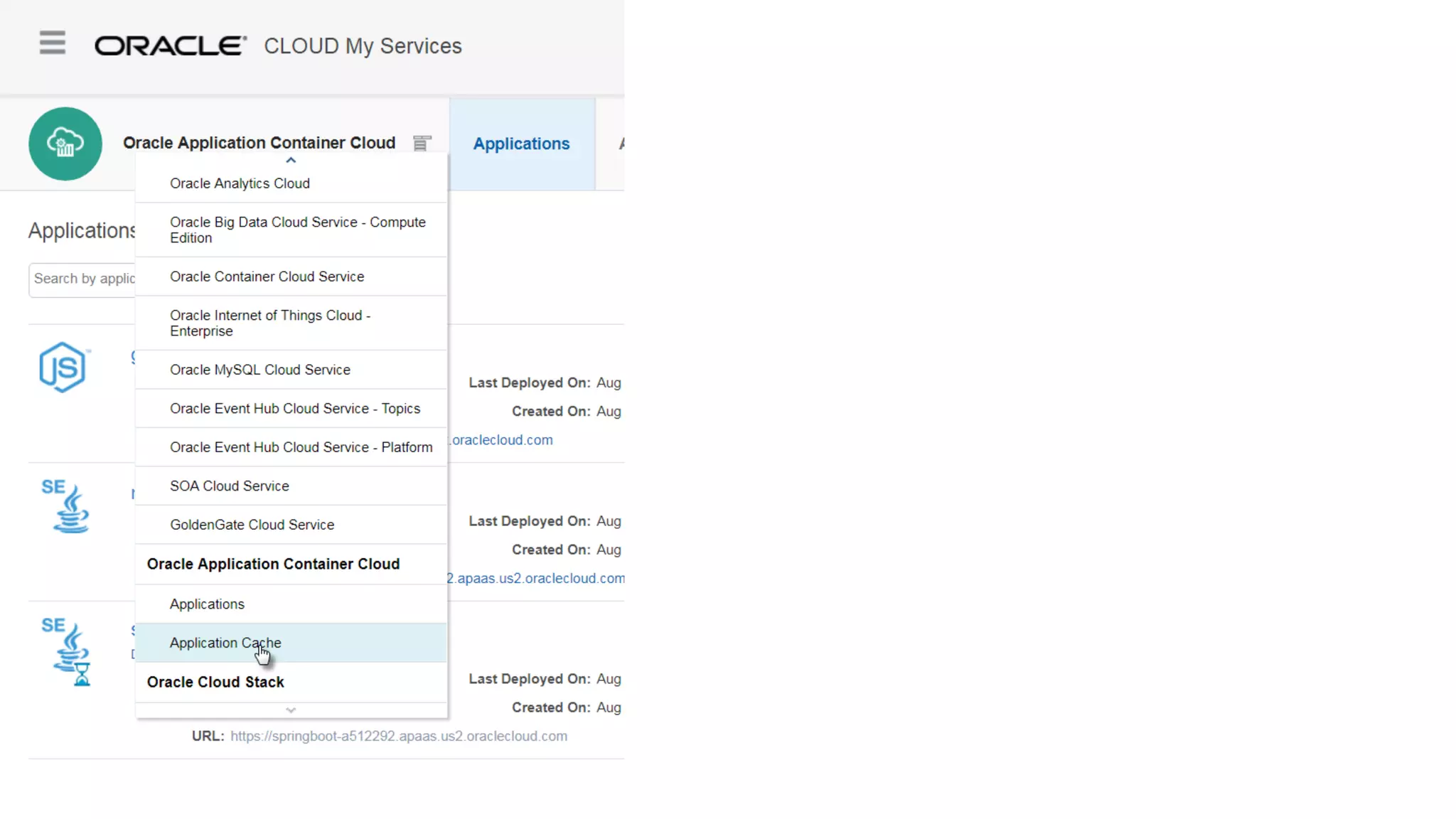Choose SOA Cloud Service
1456x819 pixels.
tap(229, 486)
